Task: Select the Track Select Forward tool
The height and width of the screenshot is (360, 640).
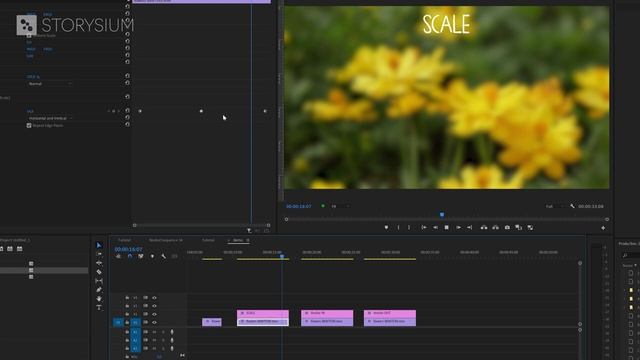Action: [x=99, y=254]
